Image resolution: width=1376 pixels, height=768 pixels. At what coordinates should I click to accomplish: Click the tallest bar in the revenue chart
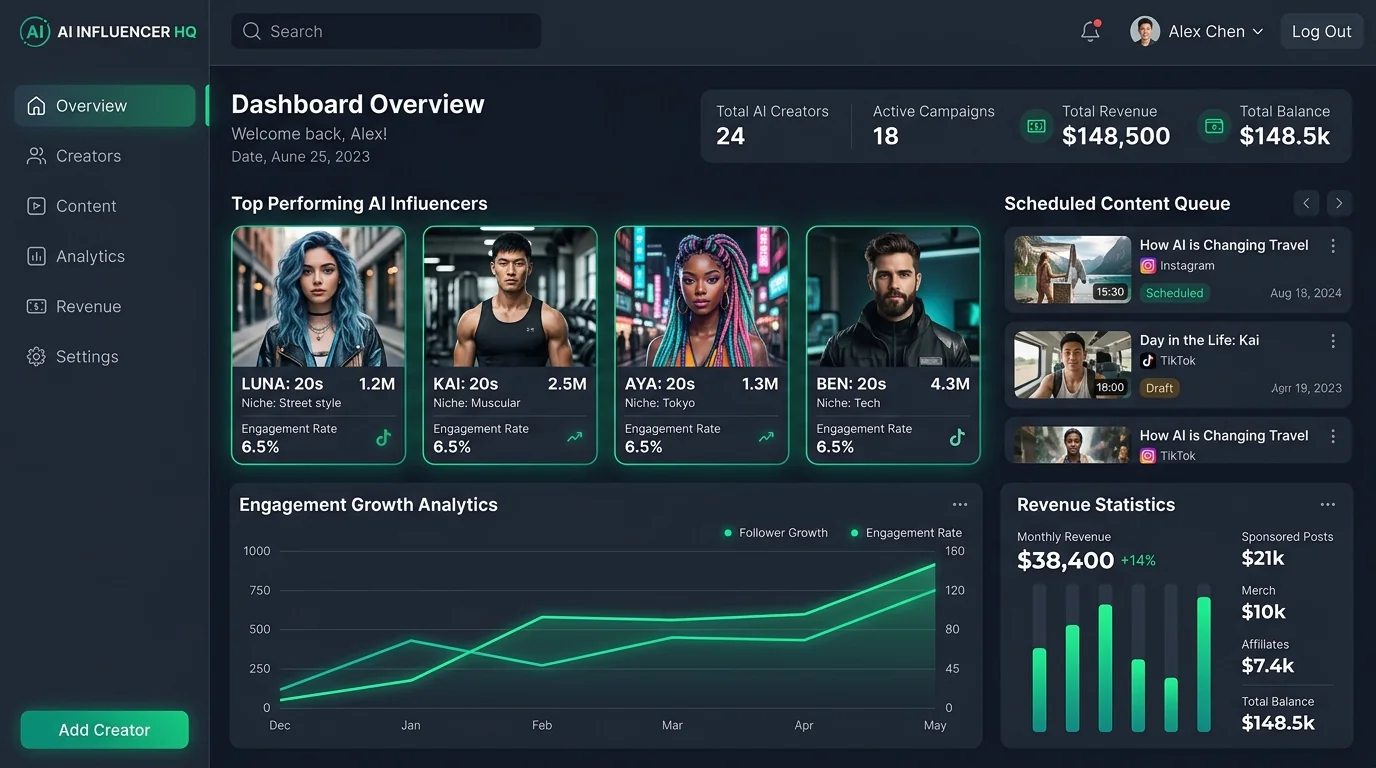[x=1204, y=665]
